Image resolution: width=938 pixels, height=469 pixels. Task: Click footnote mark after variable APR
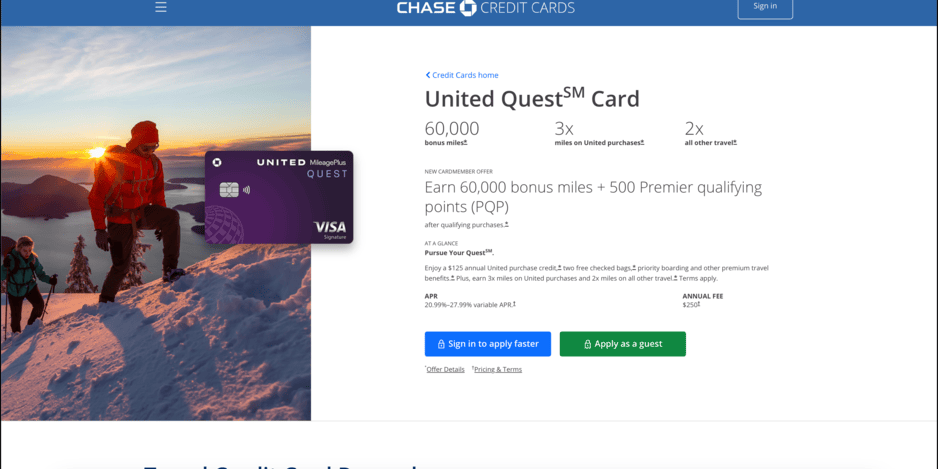(514, 304)
